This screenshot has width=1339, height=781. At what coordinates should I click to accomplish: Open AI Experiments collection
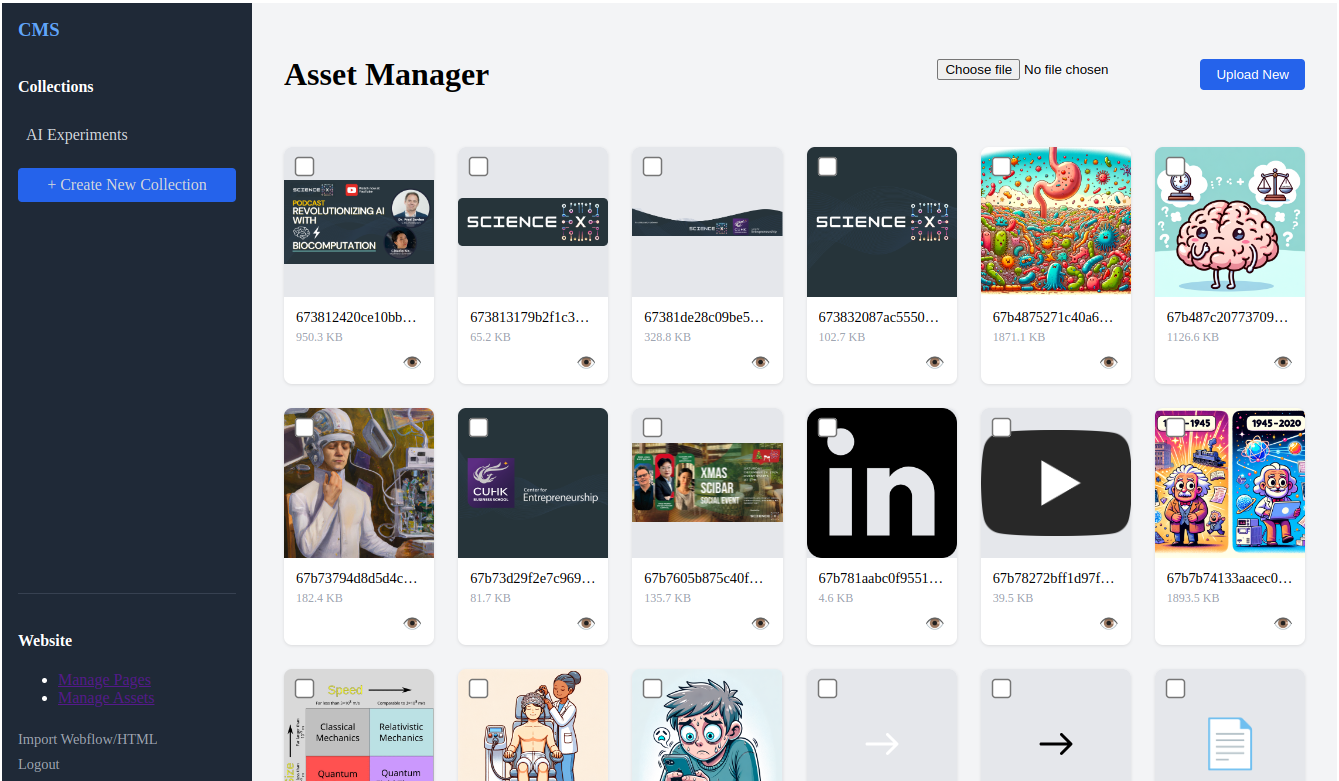coord(77,135)
